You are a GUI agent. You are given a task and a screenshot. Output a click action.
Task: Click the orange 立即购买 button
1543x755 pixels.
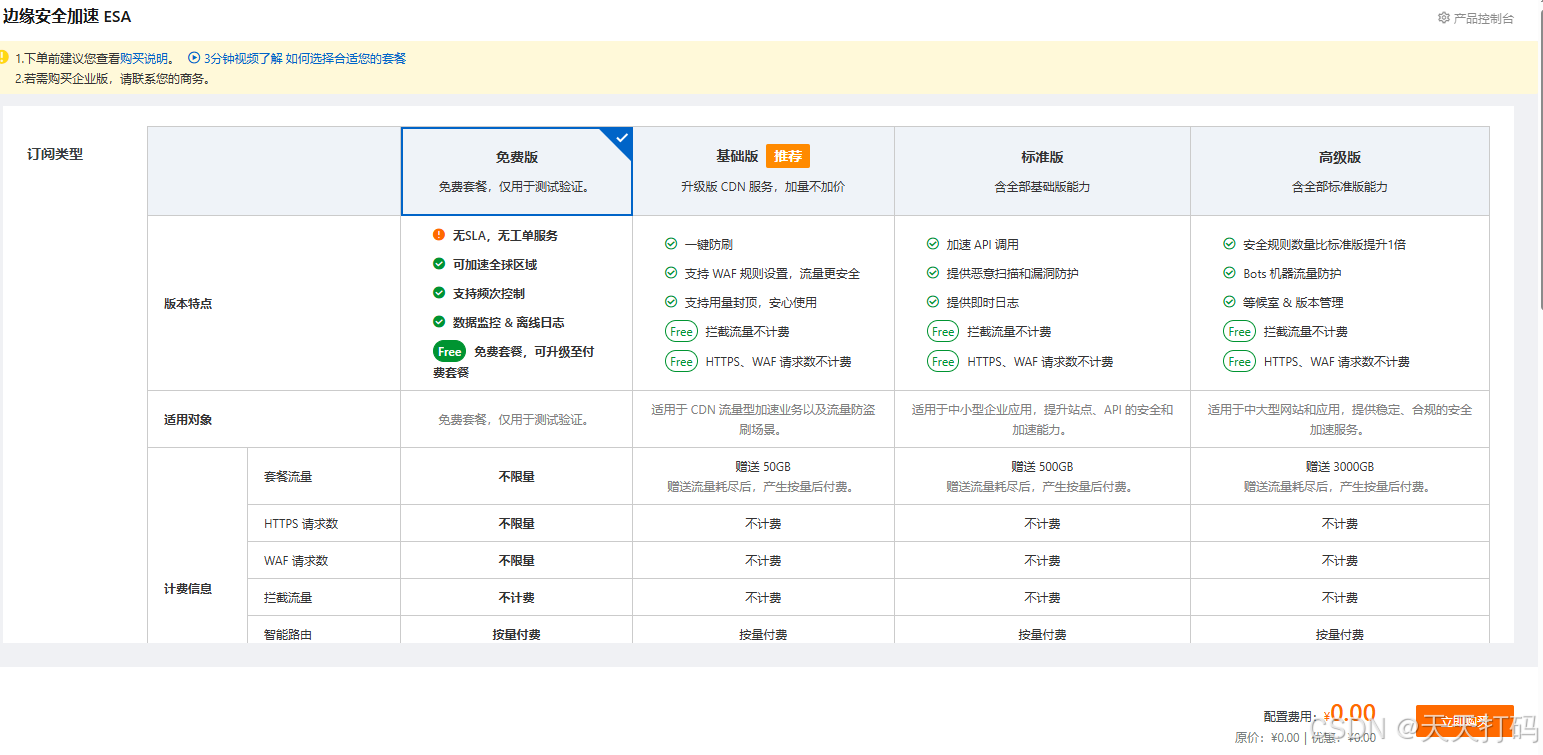pos(1464,721)
